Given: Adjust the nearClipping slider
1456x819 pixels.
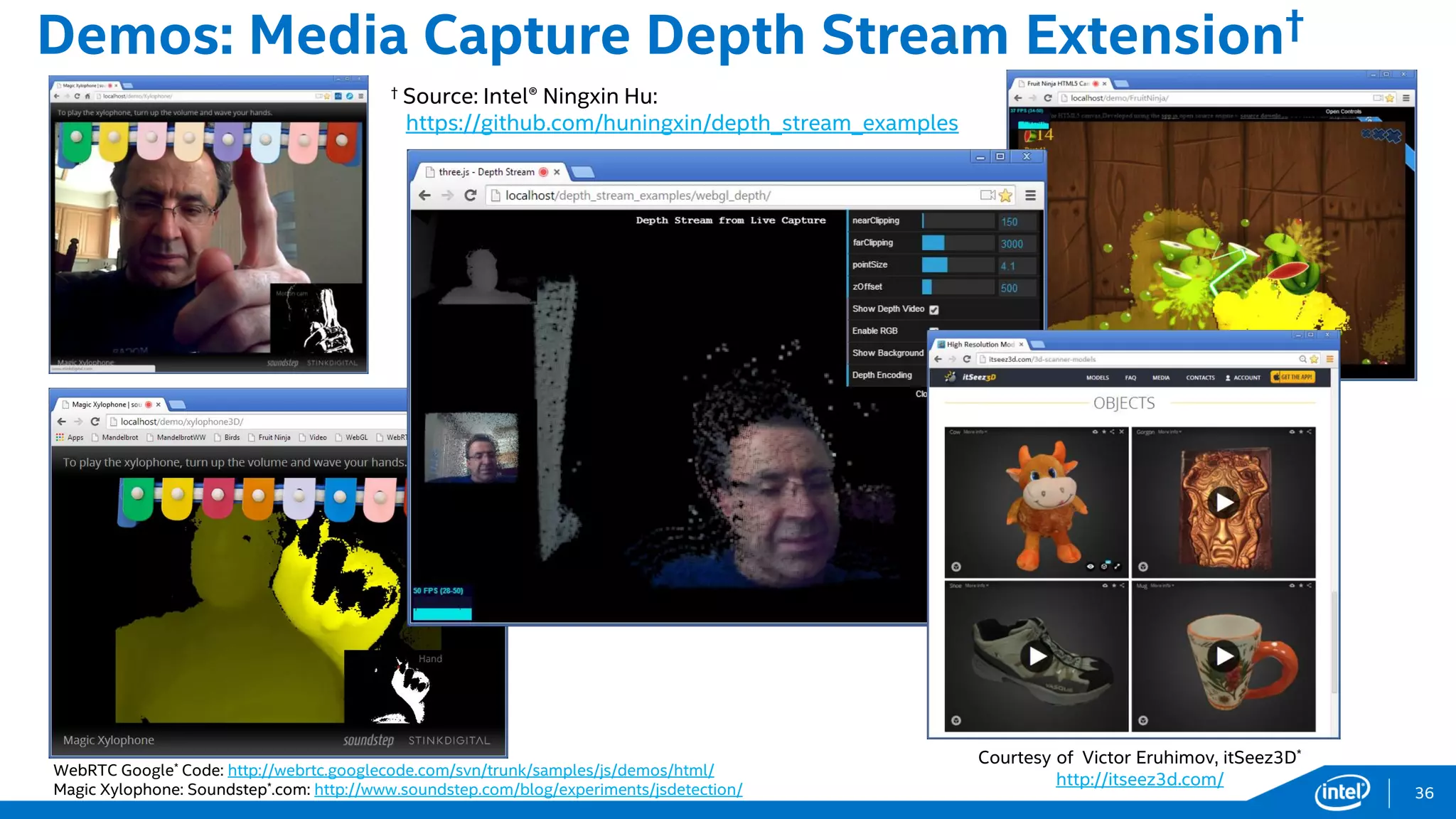Looking at the screenshot, I should [x=958, y=221].
